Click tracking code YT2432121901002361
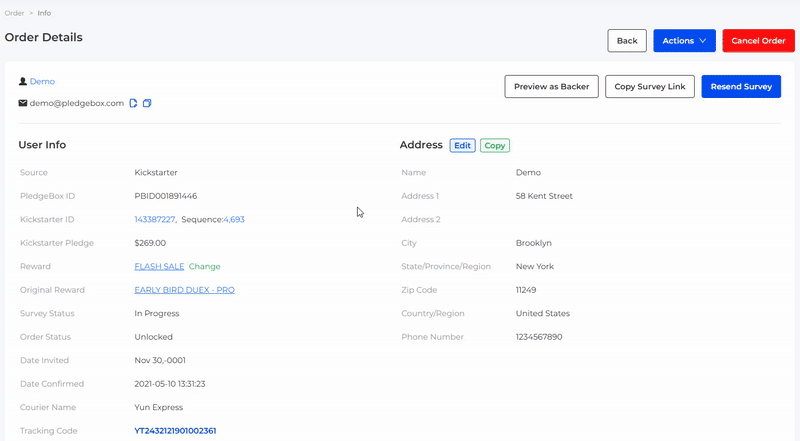 pyautogui.click(x=175, y=431)
